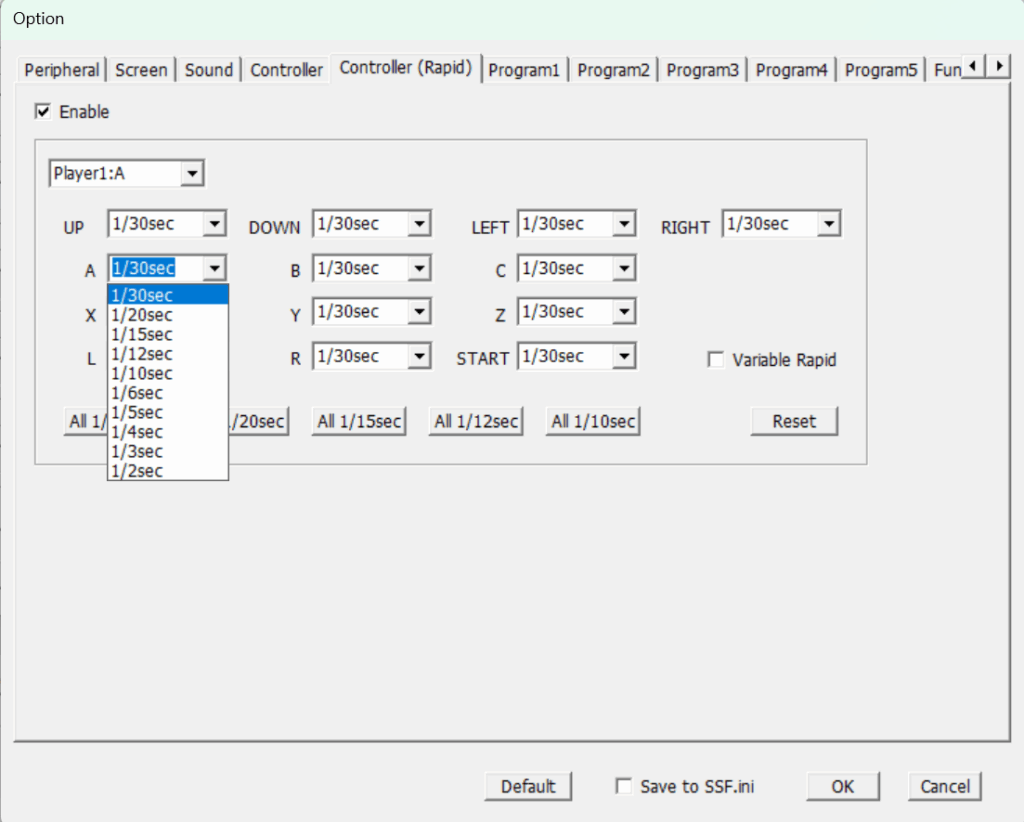Choose 1/10sec from the open list
This screenshot has width=1024, height=822.
tap(142, 373)
